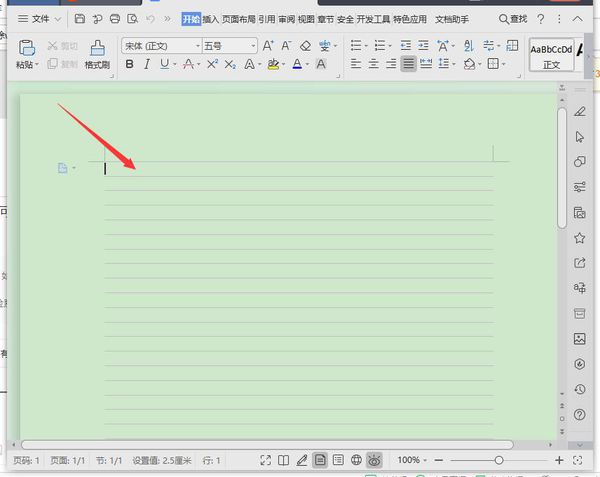
Task: Switch to the 插入 ribbon tab
Action: pos(210,19)
